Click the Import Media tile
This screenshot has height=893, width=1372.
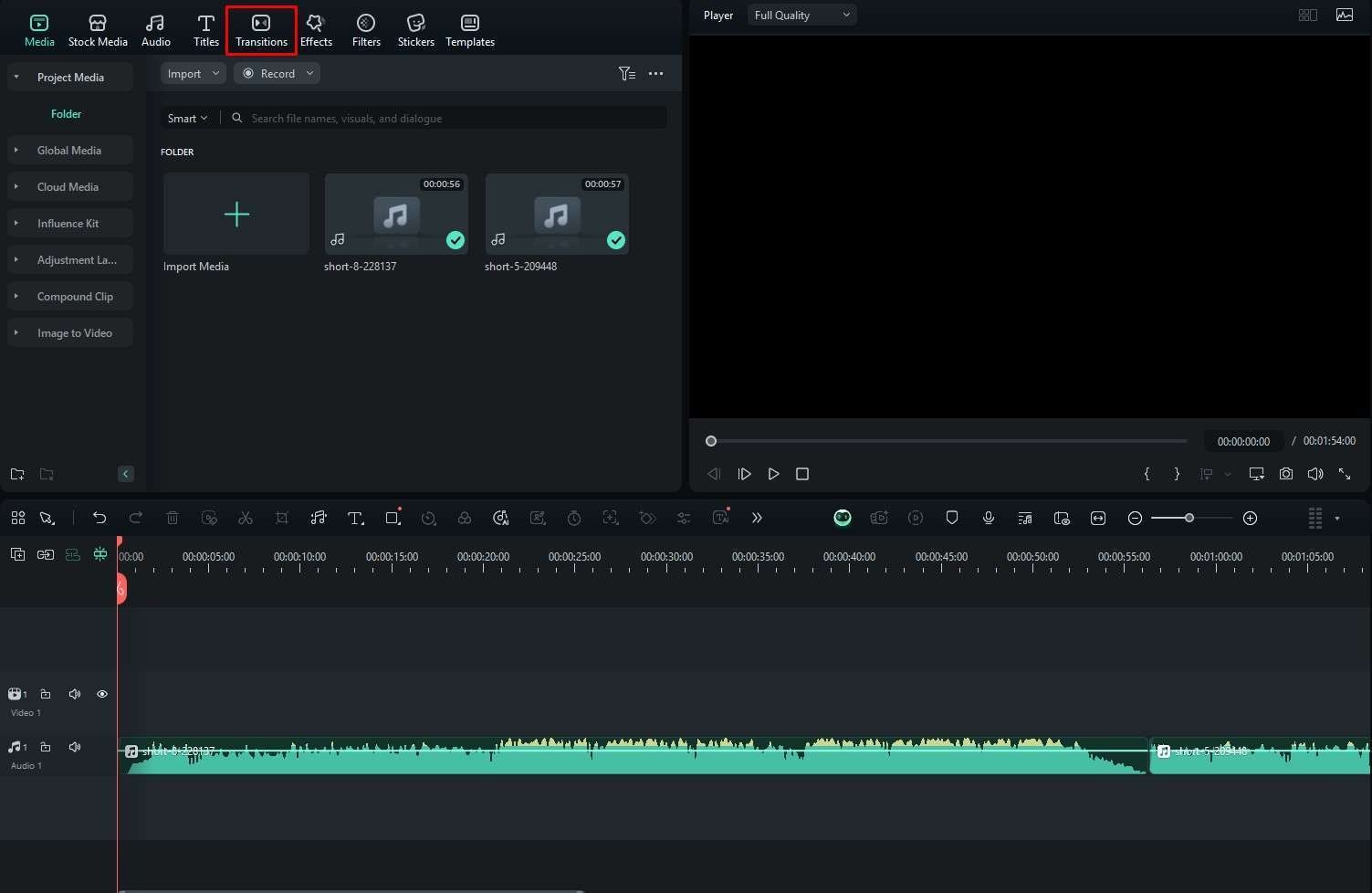(236, 214)
